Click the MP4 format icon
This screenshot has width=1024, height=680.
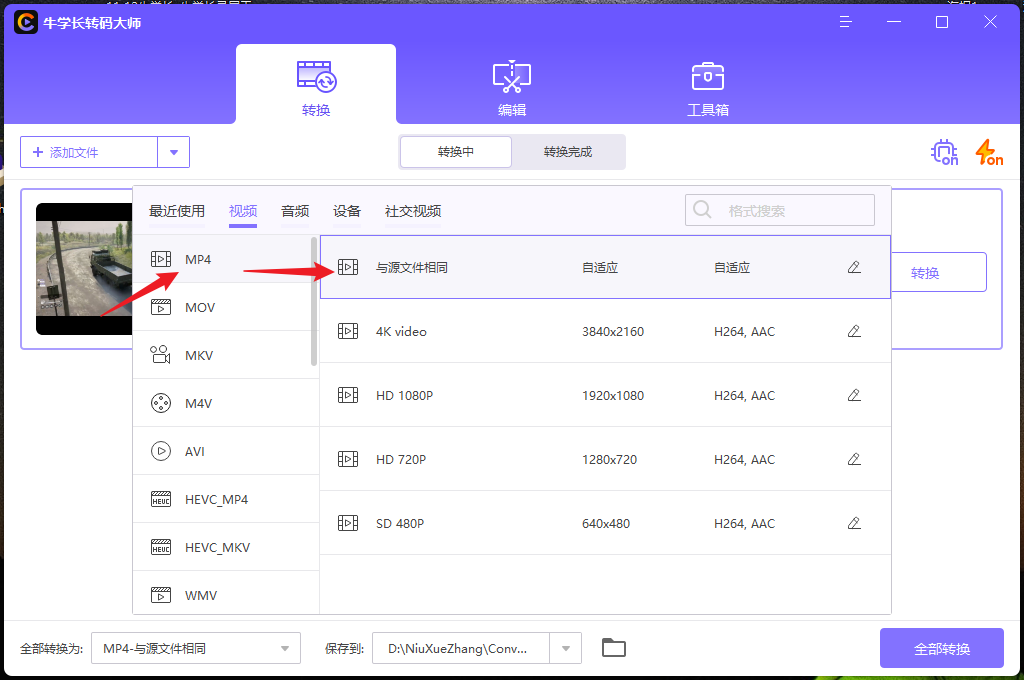tap(161, 258)
